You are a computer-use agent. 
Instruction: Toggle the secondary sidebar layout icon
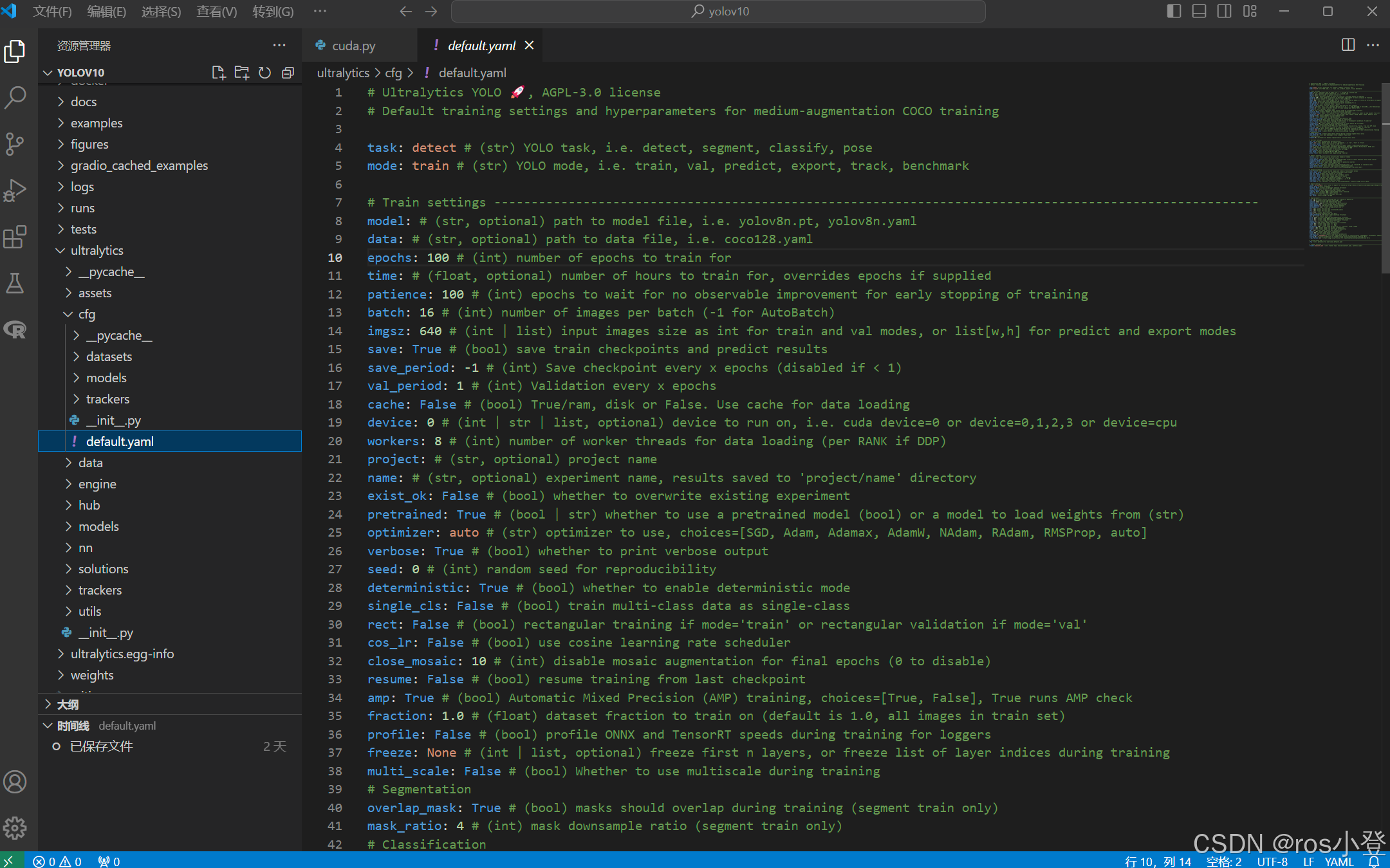click(x=1224, y=12)
